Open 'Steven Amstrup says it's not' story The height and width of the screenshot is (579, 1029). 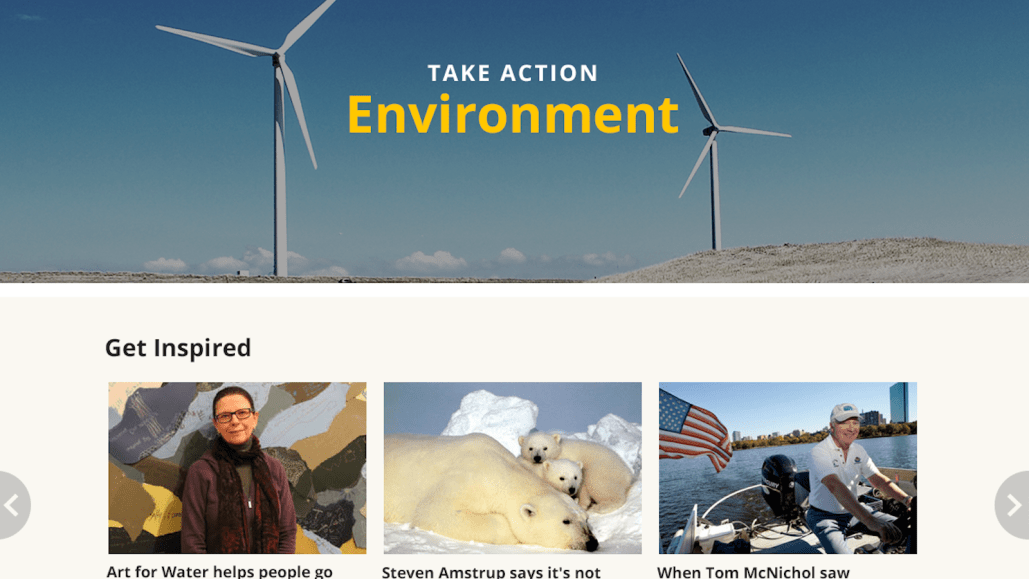tap(491, 572)
